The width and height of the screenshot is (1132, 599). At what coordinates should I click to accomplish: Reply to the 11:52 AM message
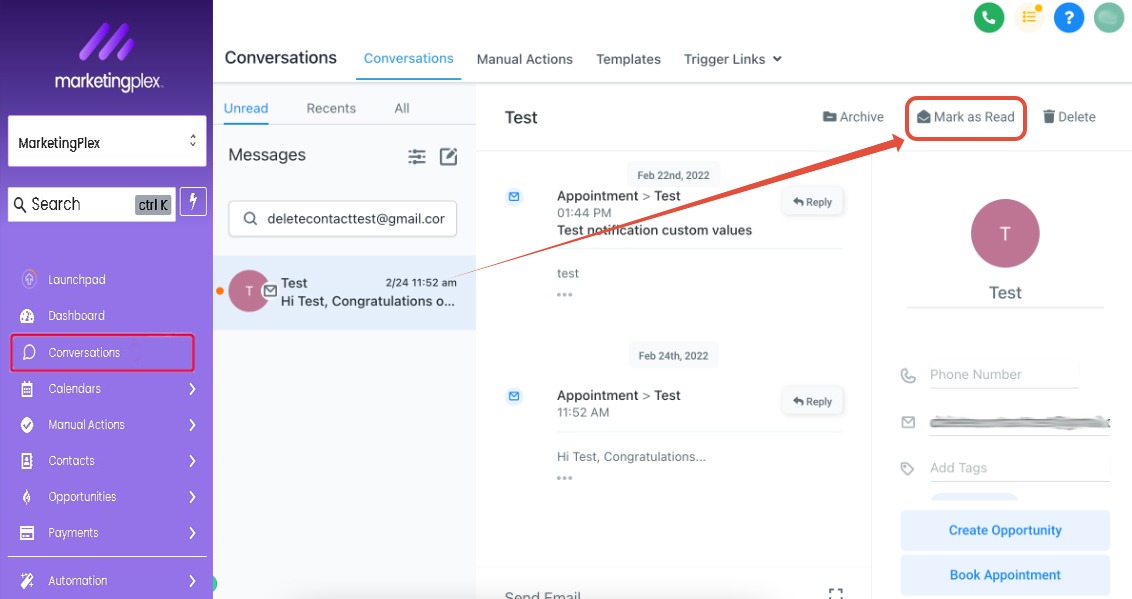(812, 401)
